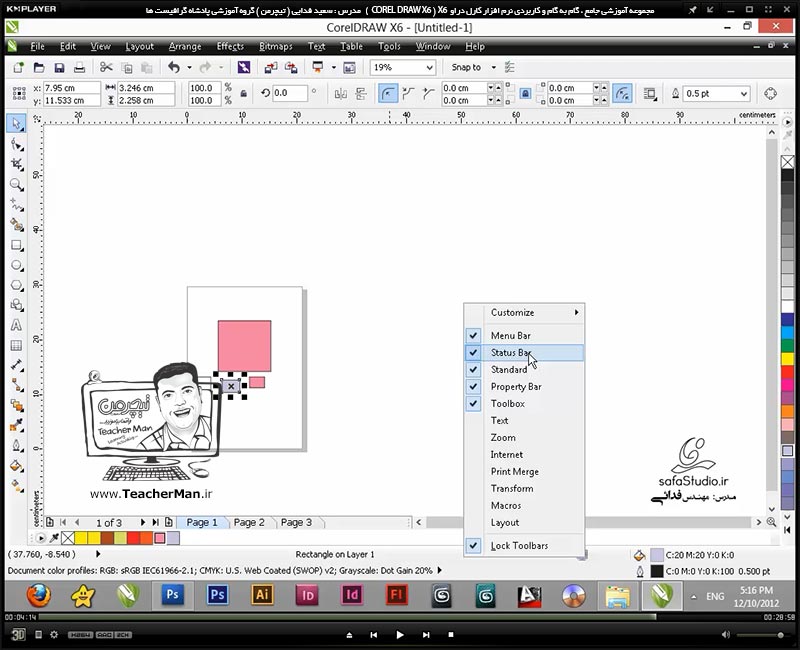Click the Print Merge menu entry
The width and height of the screenshot is (800, 650).
pyautogui.click(x=524, y=472)
